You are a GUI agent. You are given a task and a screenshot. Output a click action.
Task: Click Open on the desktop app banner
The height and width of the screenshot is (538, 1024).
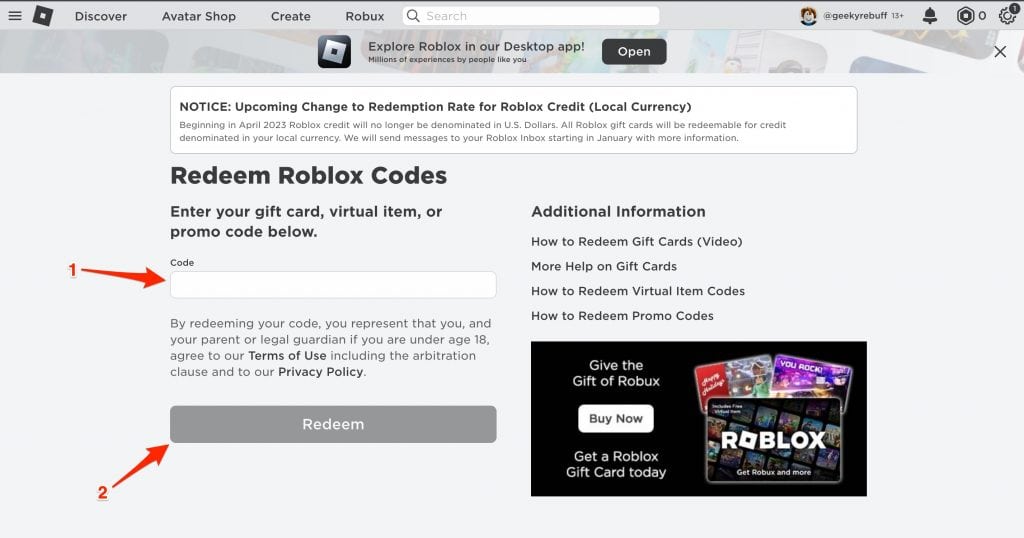point(634,52)
